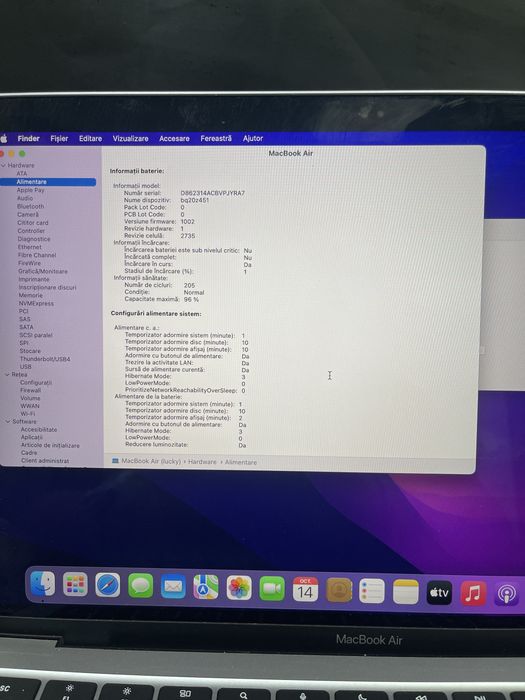The image size is (525, 700).
Task: Select Imprimante in the sidebar
Action: click(x=34, y=279)
